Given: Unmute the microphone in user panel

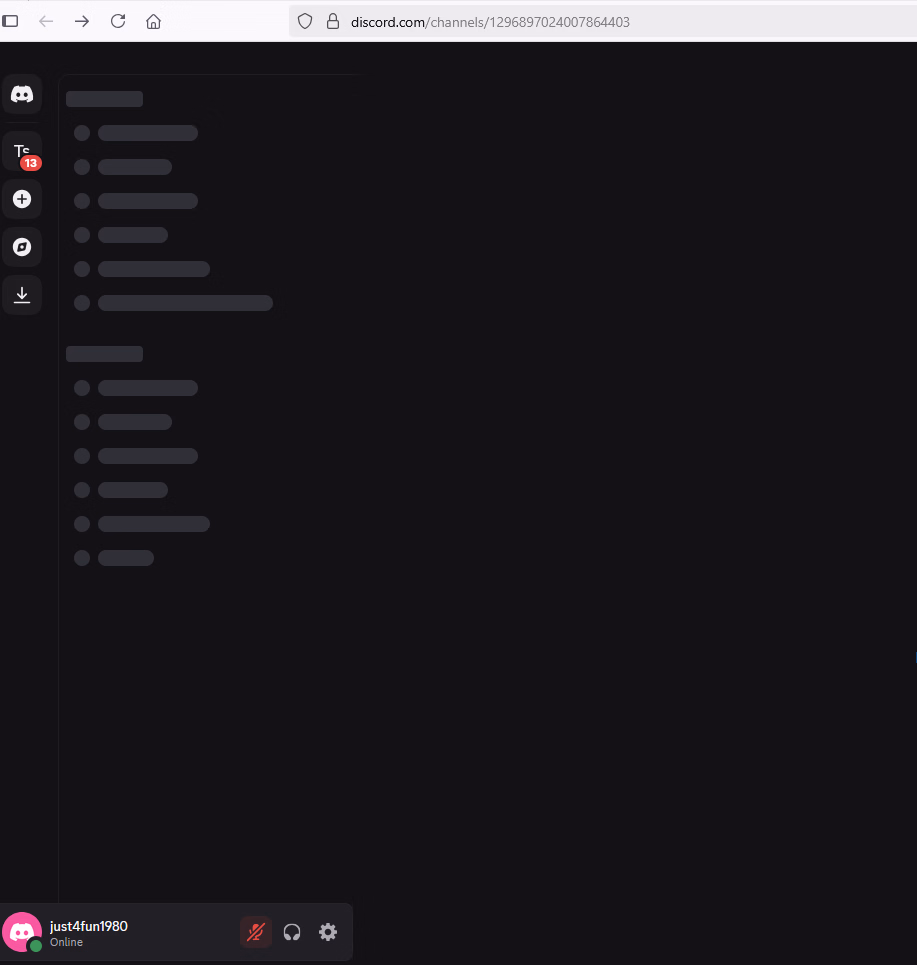Looking at the screenshot, I should (x=256, y=932).
